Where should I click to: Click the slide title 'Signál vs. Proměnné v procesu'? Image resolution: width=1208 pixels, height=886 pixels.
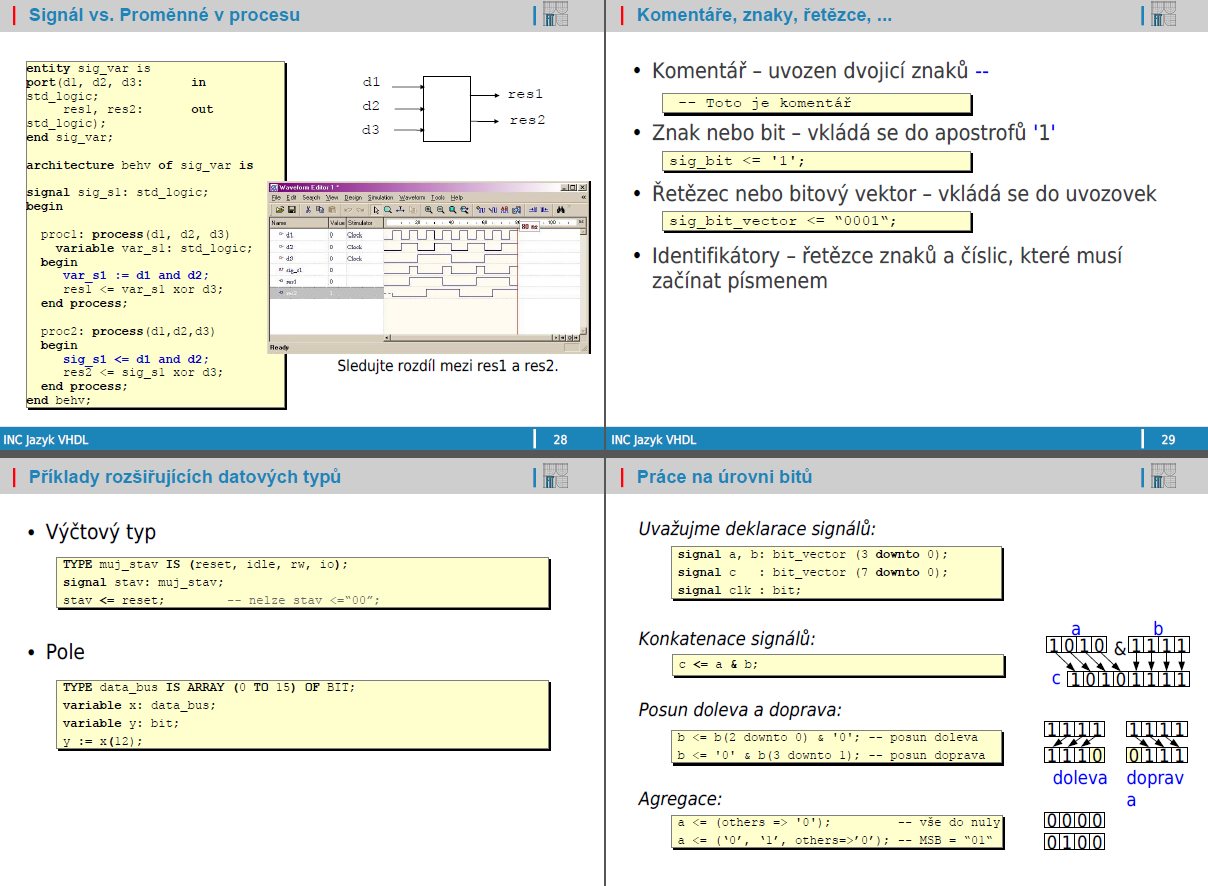pyautogui.click(x=164, y=15)
